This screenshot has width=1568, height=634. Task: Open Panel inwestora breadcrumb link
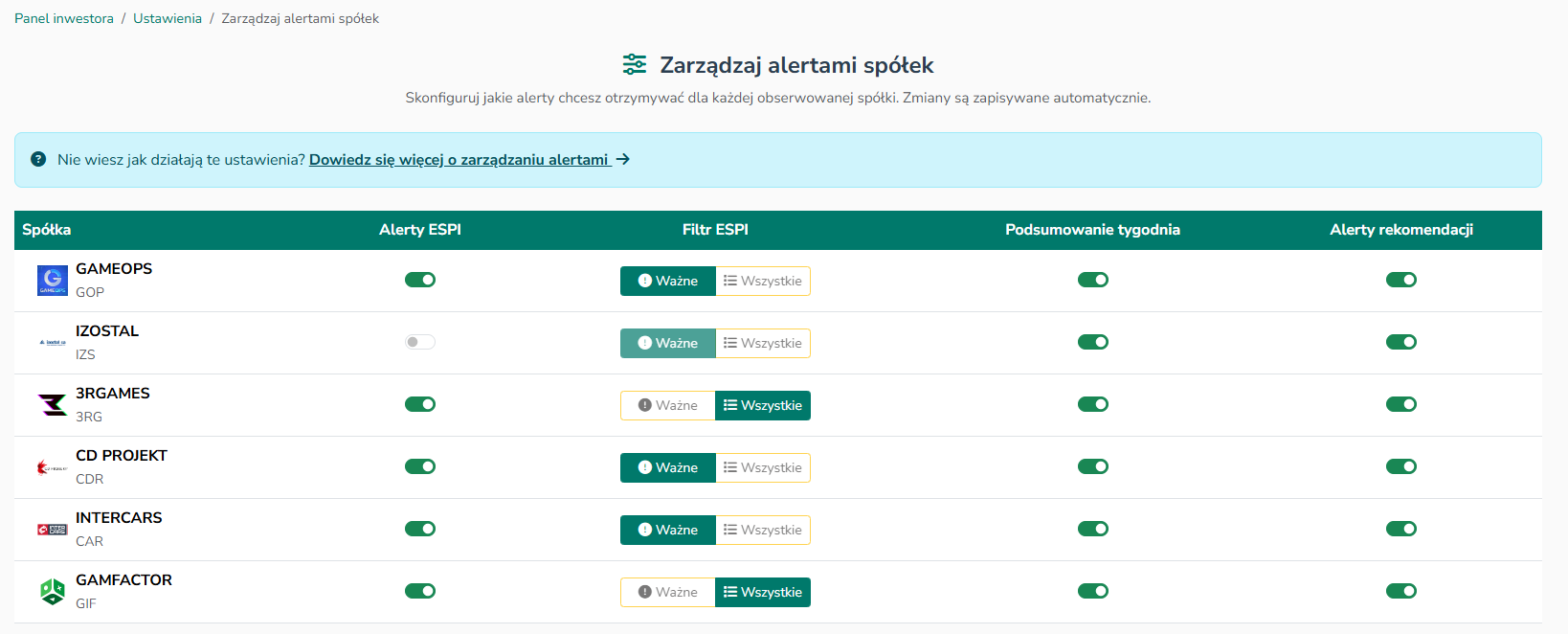point(64,18)
